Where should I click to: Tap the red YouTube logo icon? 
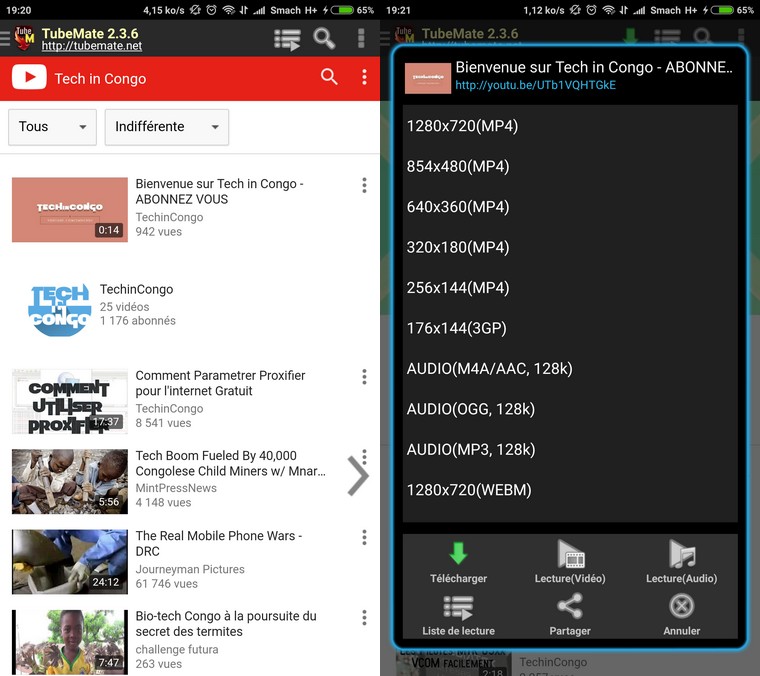[x=29, y=77]
